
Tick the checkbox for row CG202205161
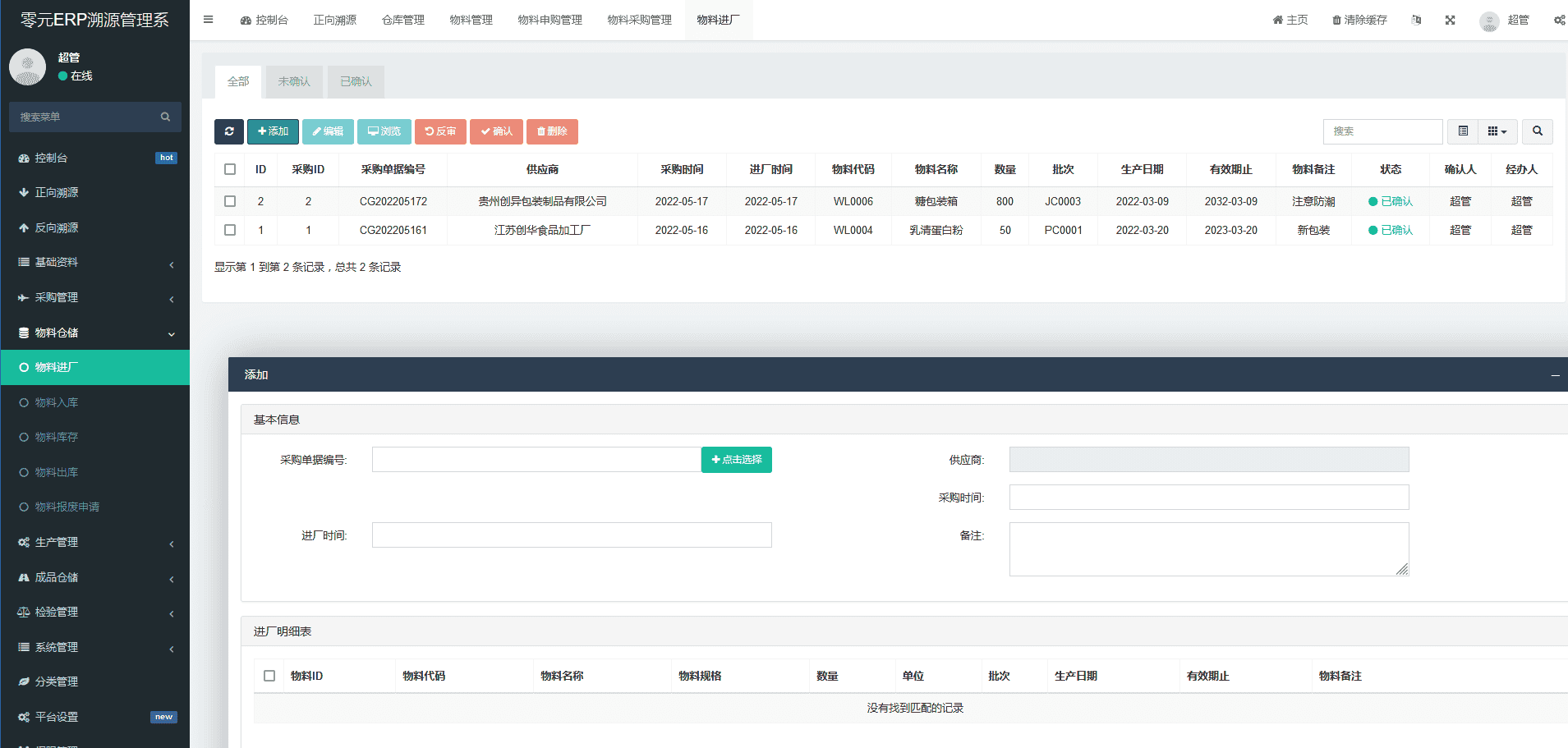(x=230, y=230)
